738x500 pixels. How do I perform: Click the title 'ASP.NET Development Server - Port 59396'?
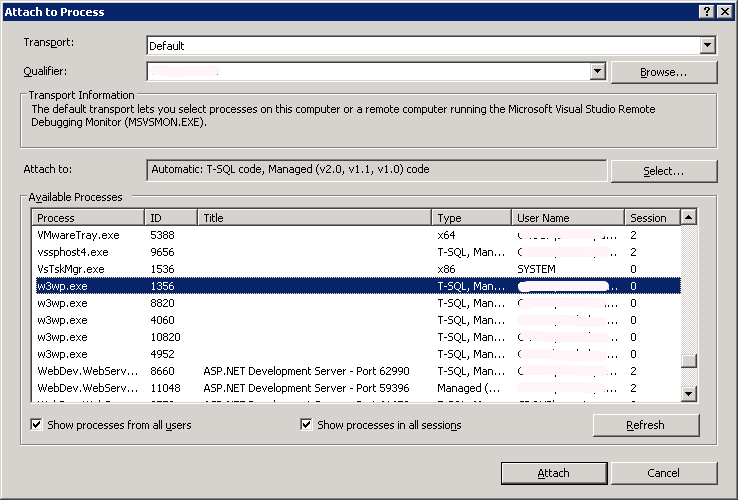click(306, 388)
